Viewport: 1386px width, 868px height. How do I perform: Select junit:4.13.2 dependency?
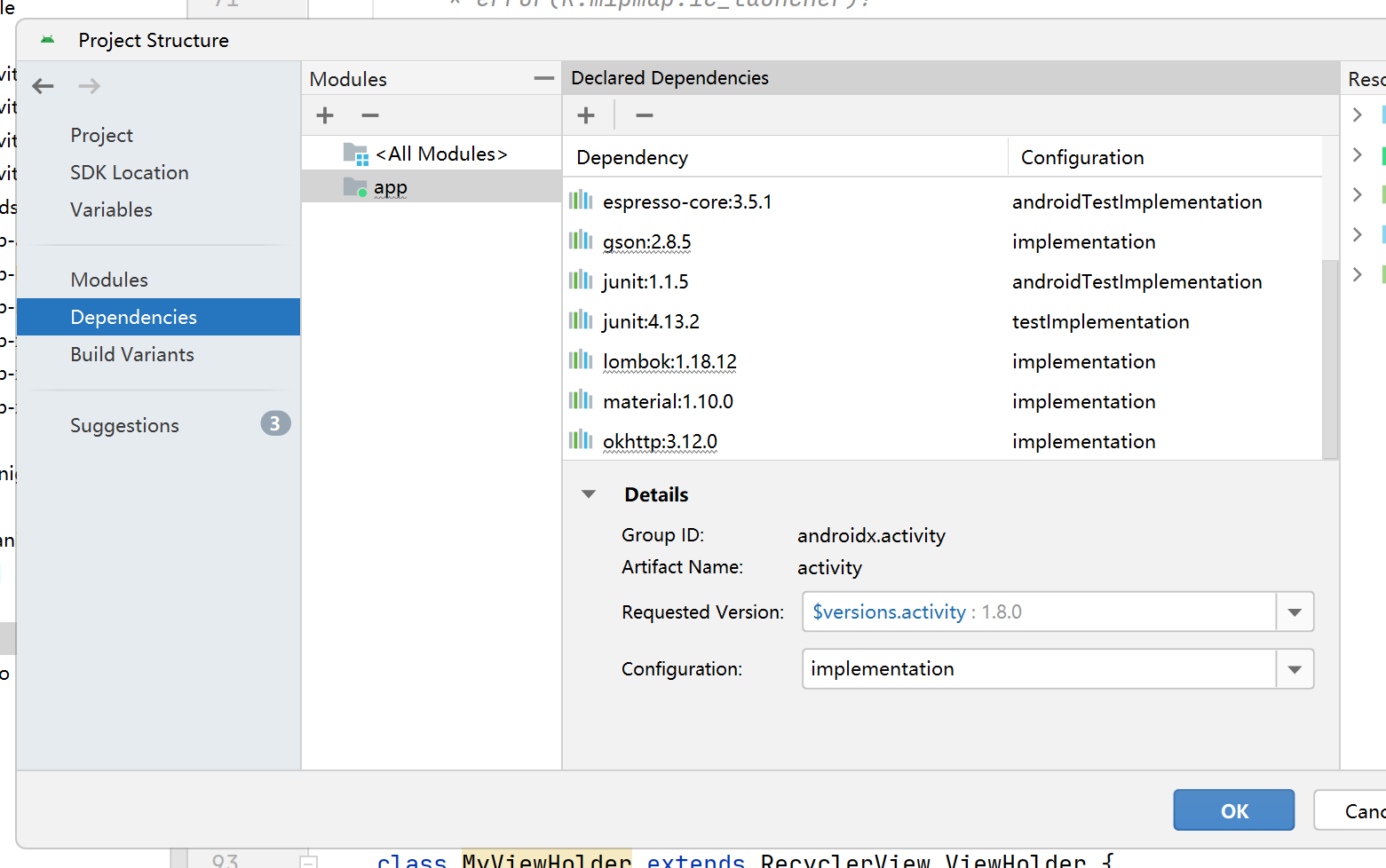(943, 321)
